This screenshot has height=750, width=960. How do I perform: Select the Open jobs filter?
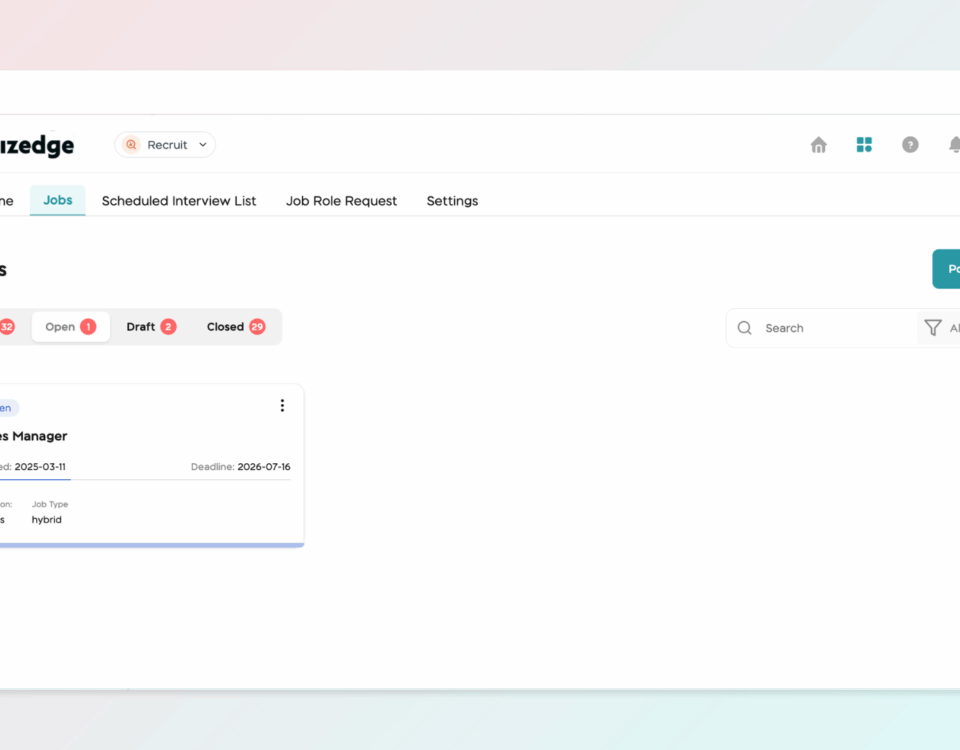[x=70, y=327]
